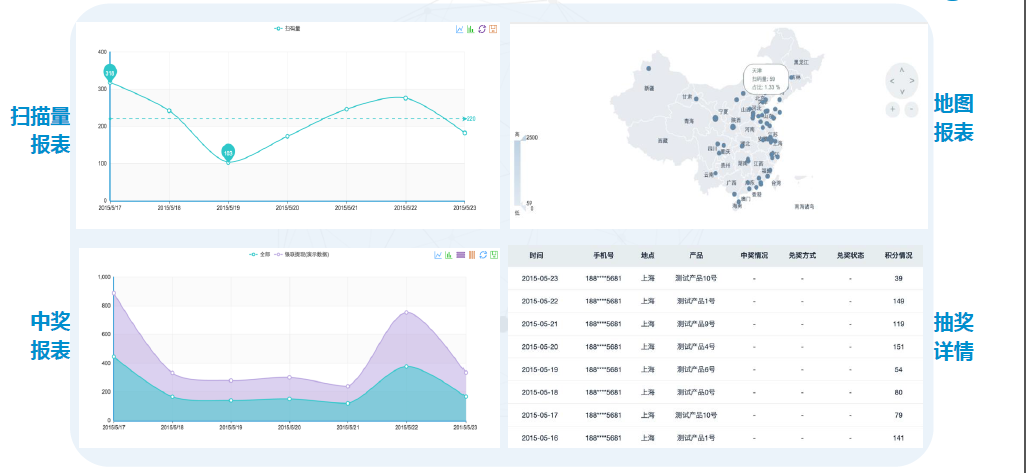This screenshot has width=1026, height=473.
Task: Enable tiled mode in prize chart
Action: (x=472, y=255)
